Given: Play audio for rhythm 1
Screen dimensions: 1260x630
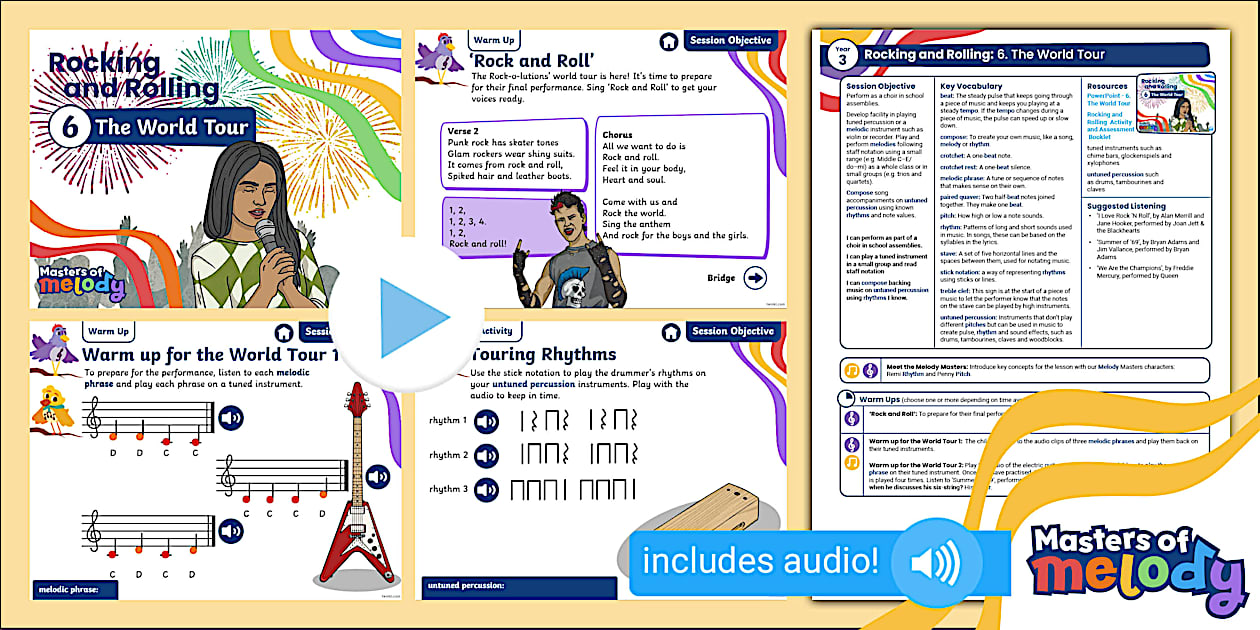Looking at the screenshot, I should click(x=486, y=421).
